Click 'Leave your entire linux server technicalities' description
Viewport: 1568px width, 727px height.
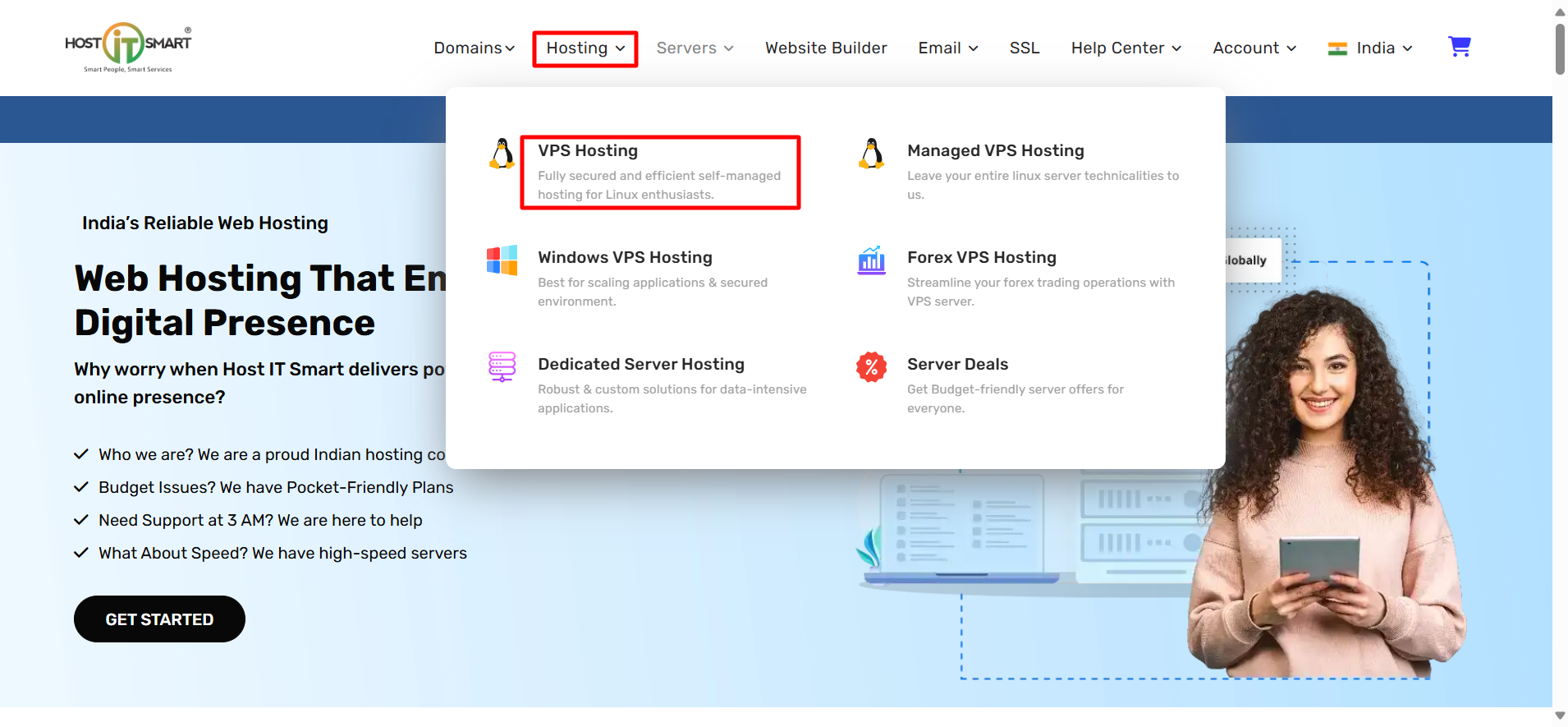1043,185
